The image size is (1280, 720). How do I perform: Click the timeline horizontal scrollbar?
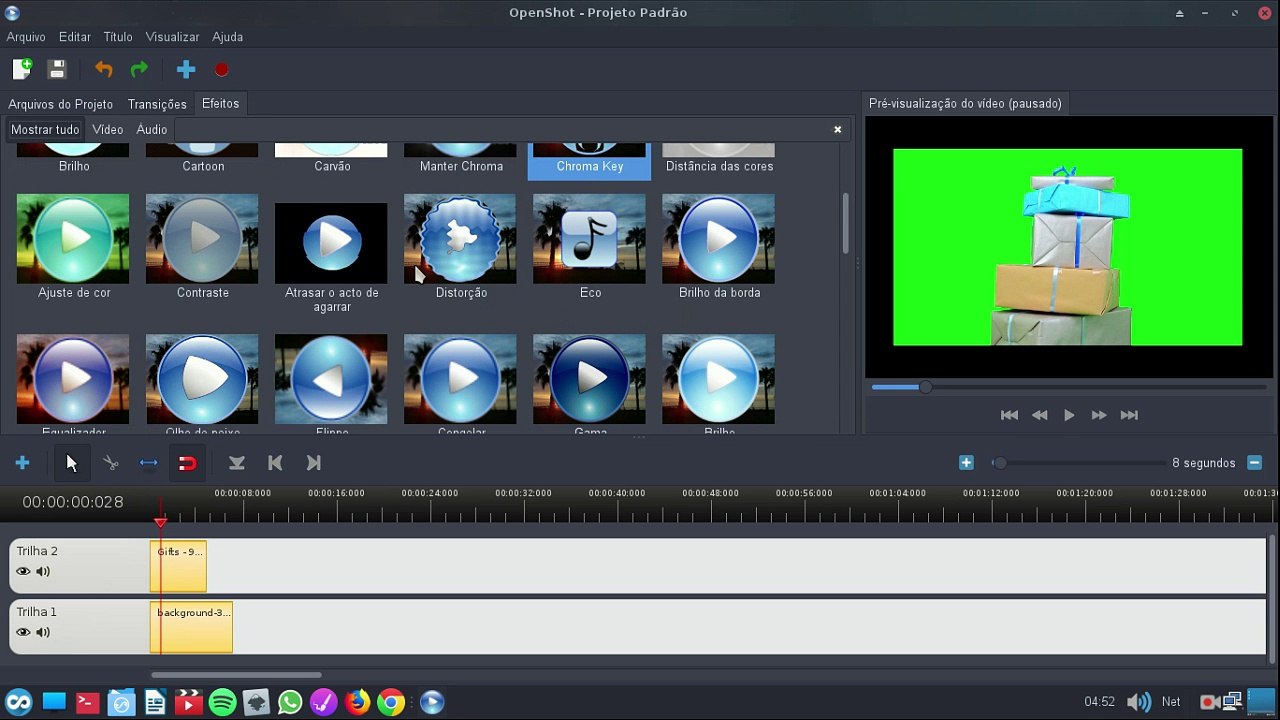point(237,675)
